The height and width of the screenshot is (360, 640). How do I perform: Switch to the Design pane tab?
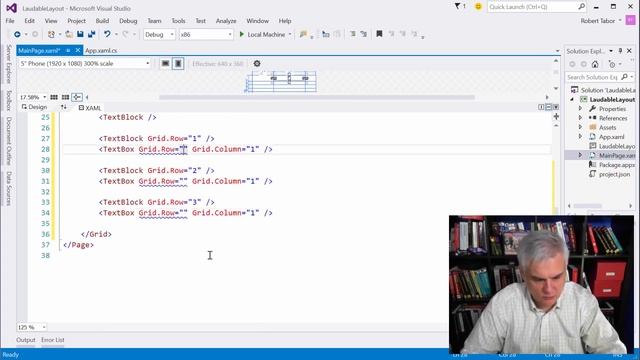click(34, 107)
